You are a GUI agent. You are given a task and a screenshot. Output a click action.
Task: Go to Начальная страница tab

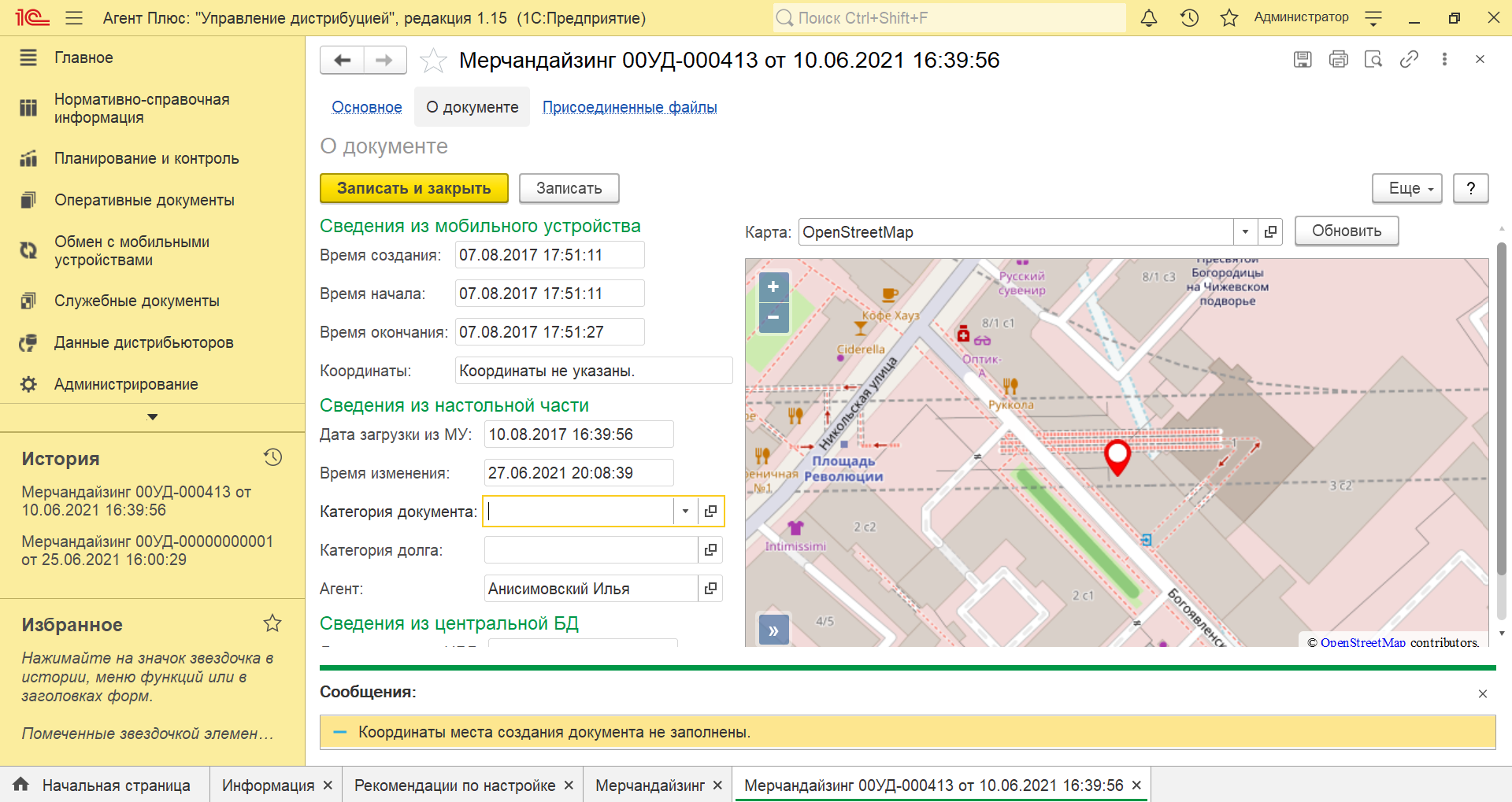(103, 785)
